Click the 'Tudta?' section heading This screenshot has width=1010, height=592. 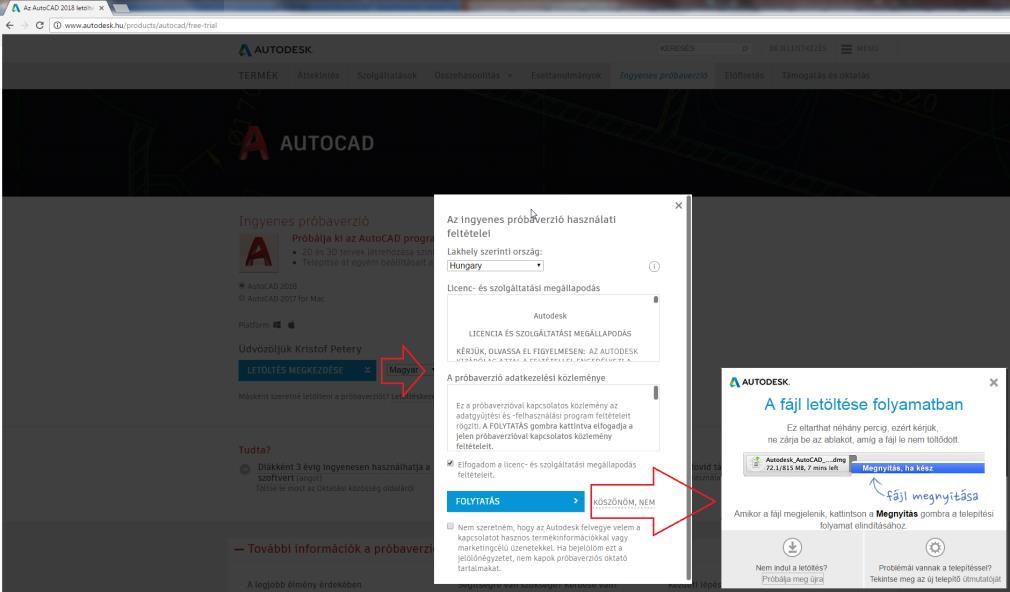pyautogui.click(x=255, y=450)
